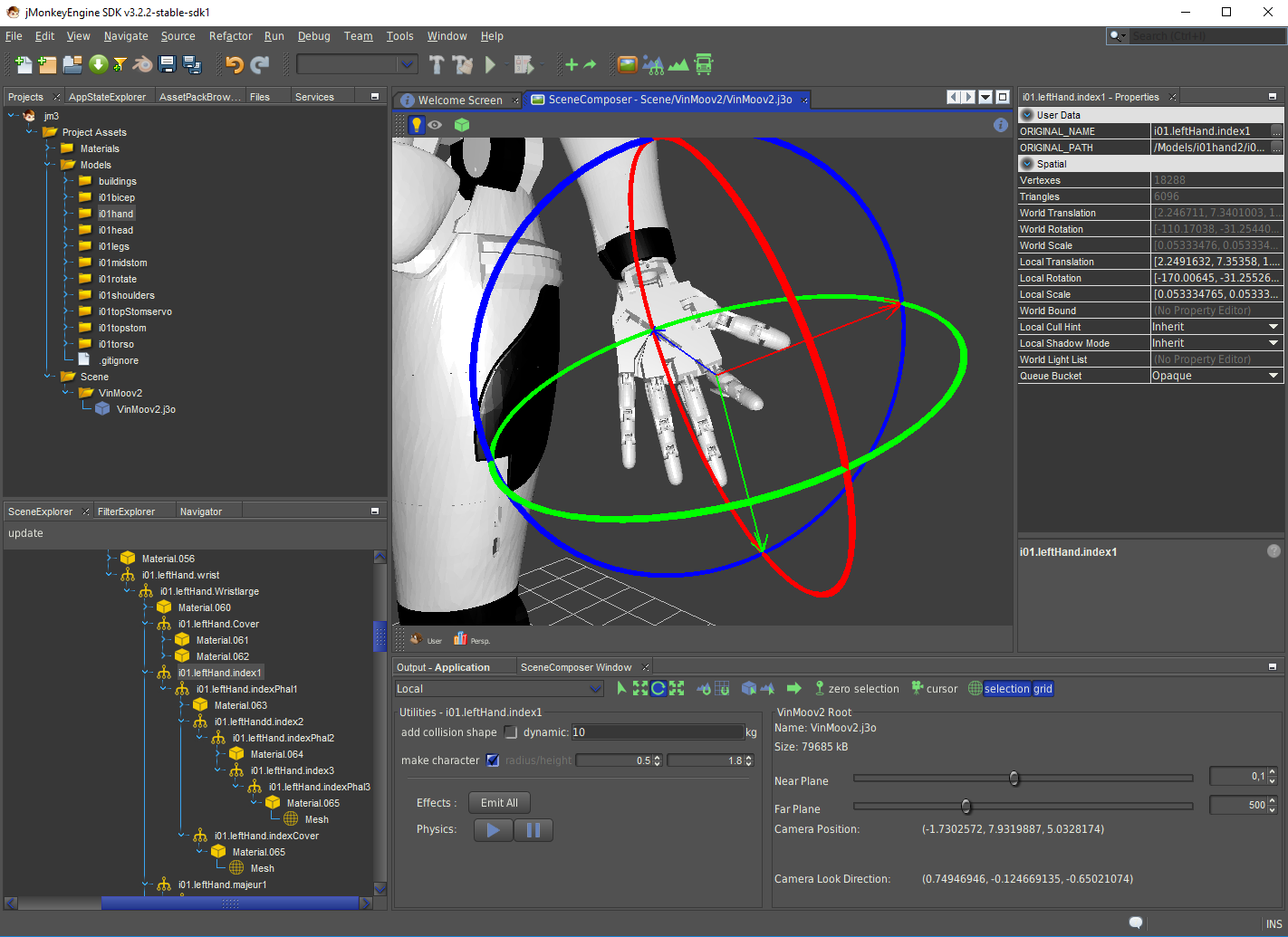Click the Blender logo toolbar icon
Image resolution: width=1288 pixels, height=937 pixels.
[143, 64]
